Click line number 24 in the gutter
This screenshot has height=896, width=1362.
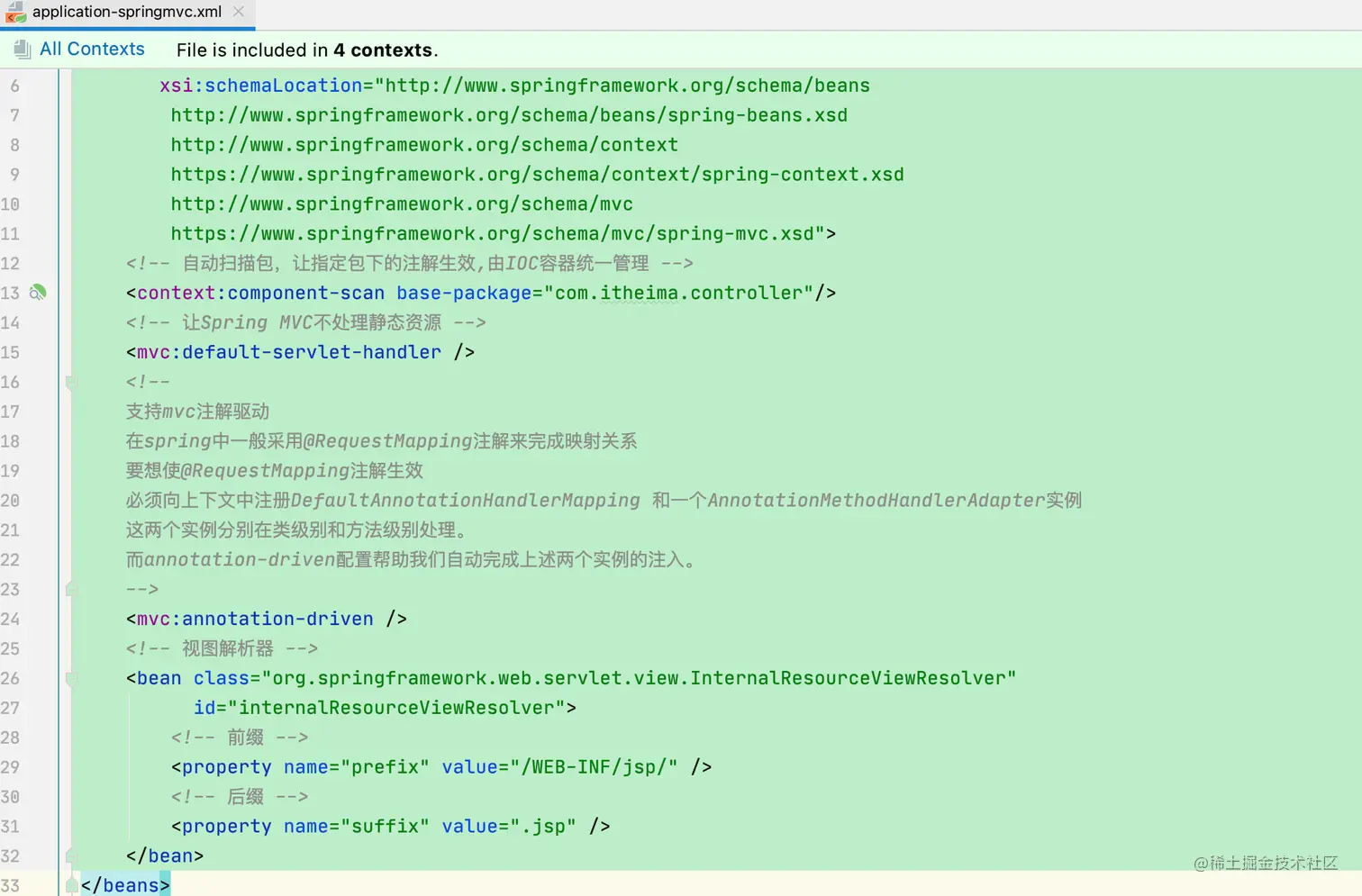coord(11,619)
